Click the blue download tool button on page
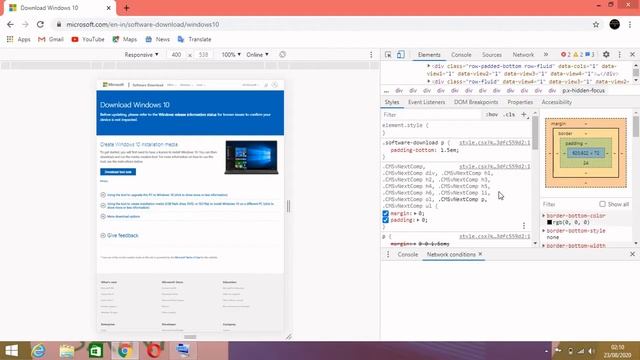The height and width of the screenshot is (360, 640). pos(118,172)
